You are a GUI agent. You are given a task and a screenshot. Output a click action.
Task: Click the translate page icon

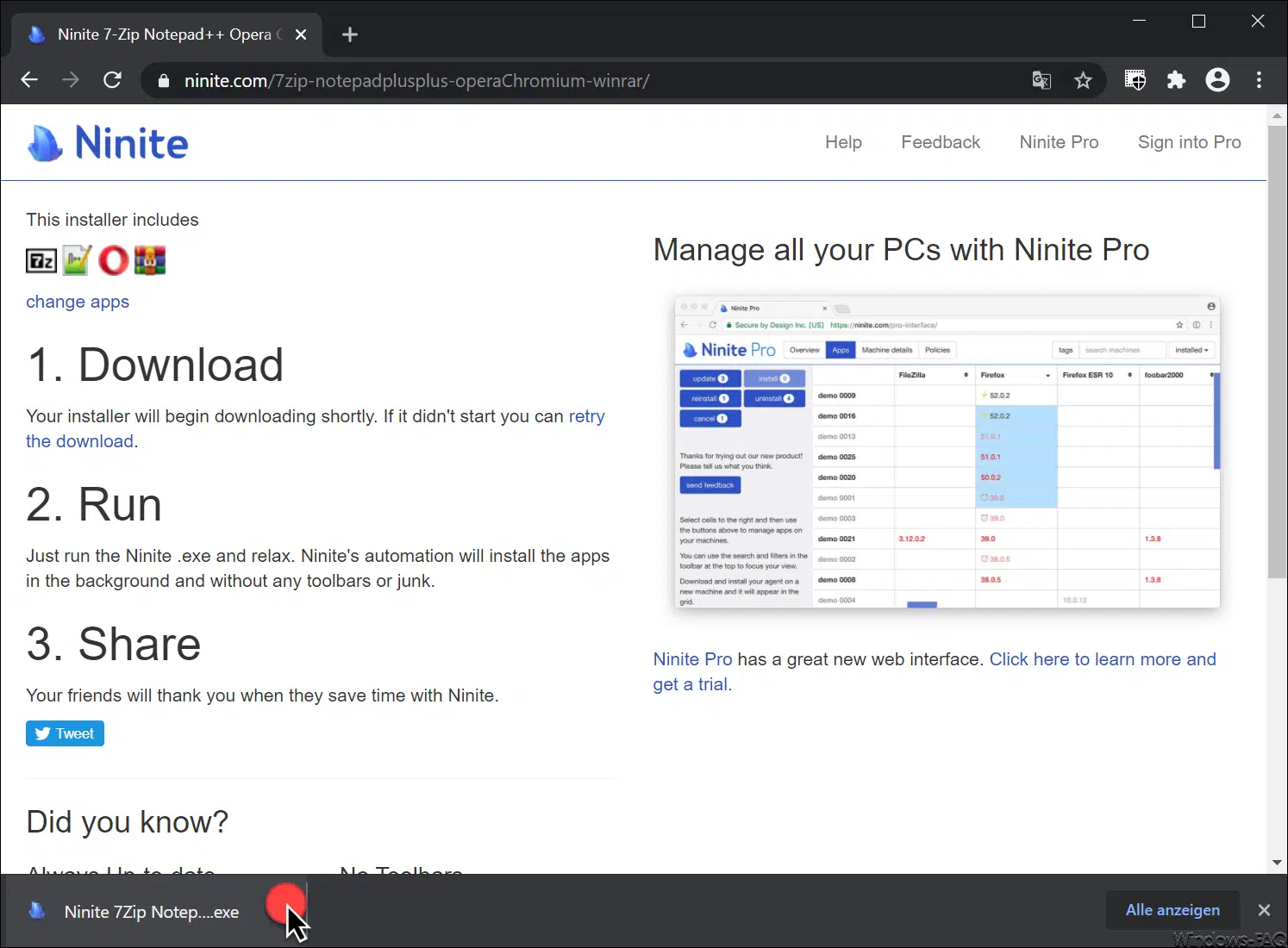[1041, 81]
